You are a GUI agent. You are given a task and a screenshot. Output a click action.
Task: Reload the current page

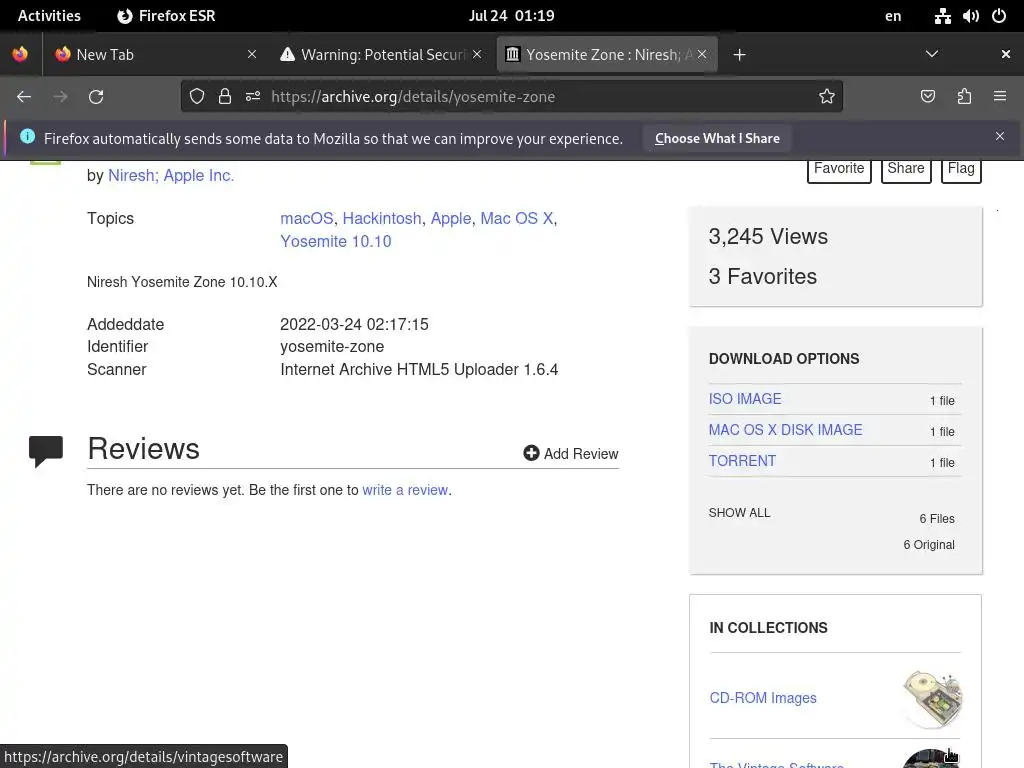[x=96, y=97]
